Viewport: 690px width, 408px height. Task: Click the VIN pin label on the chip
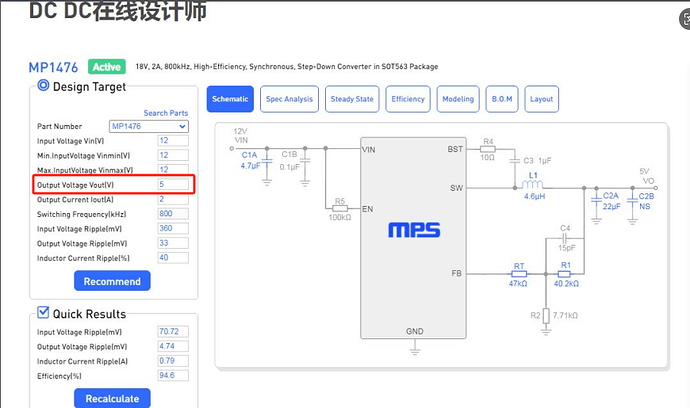pyautogui.click(x=369, y=150)
